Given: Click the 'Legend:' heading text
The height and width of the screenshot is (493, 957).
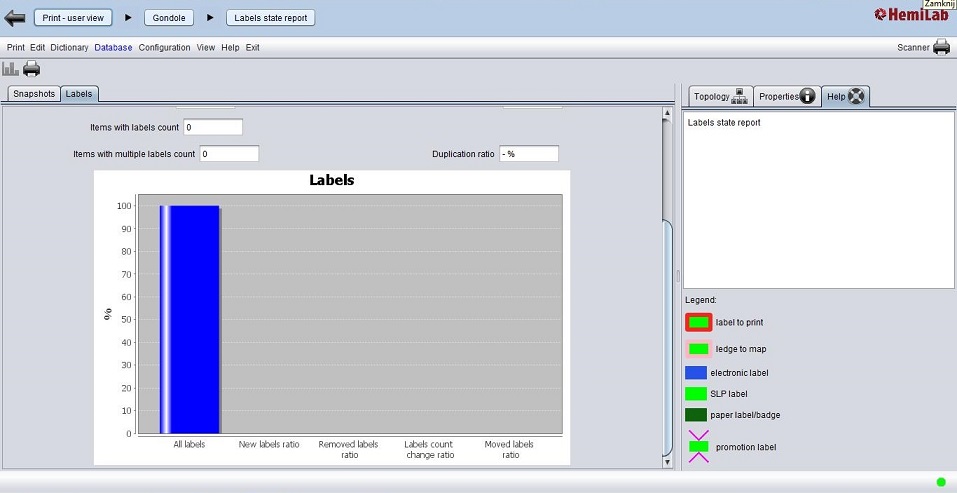Looking at the screenshot, I should click(701, 300).
